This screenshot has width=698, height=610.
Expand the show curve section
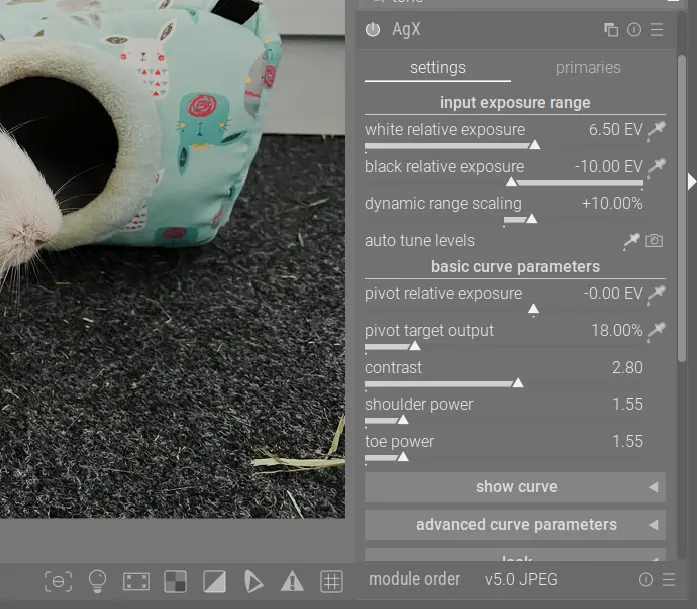515,487
